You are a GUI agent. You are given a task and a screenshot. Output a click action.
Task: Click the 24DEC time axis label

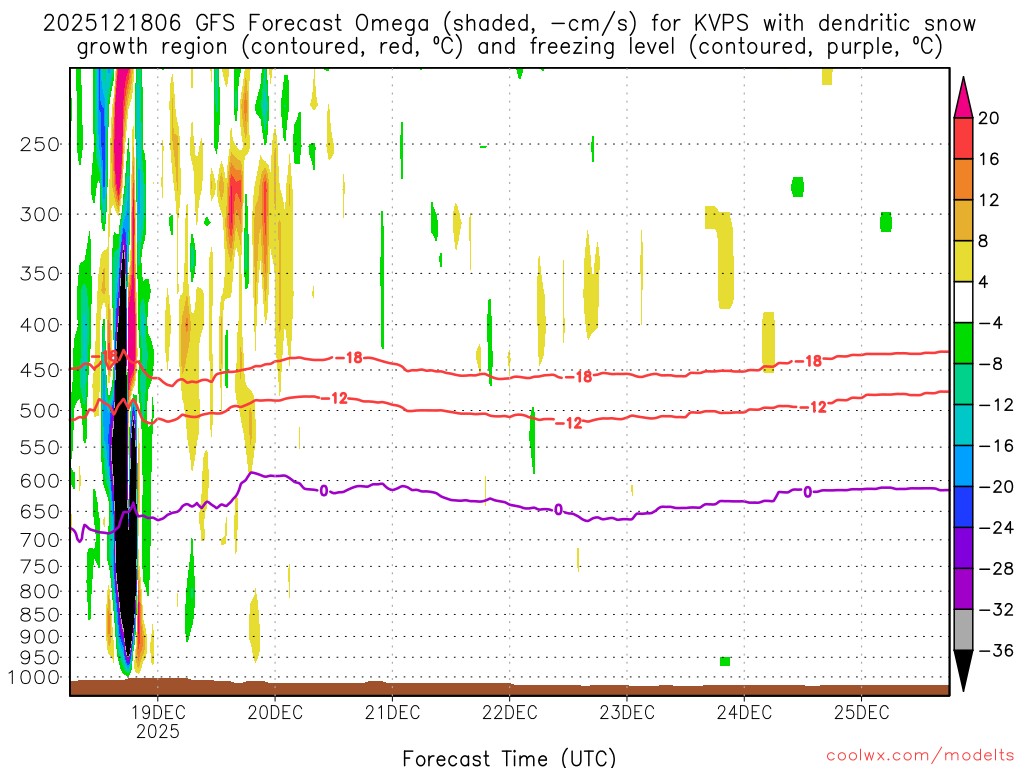[x=744, y=712]
